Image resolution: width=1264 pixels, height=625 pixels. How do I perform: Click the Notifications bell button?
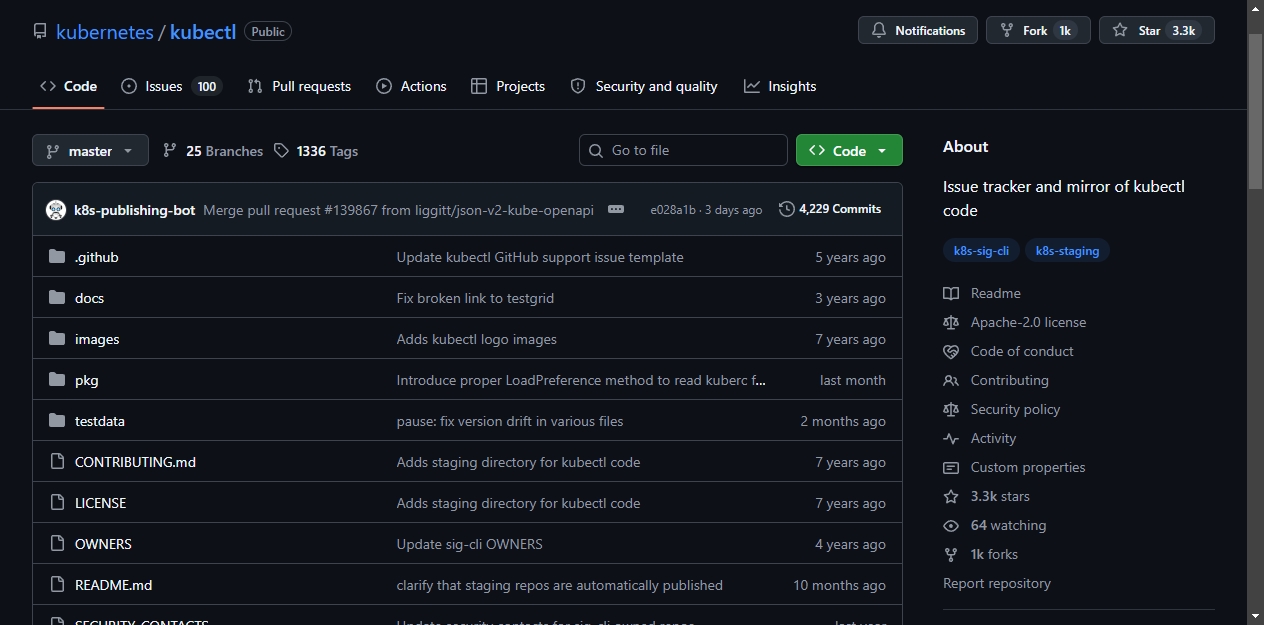click(918, 31)
